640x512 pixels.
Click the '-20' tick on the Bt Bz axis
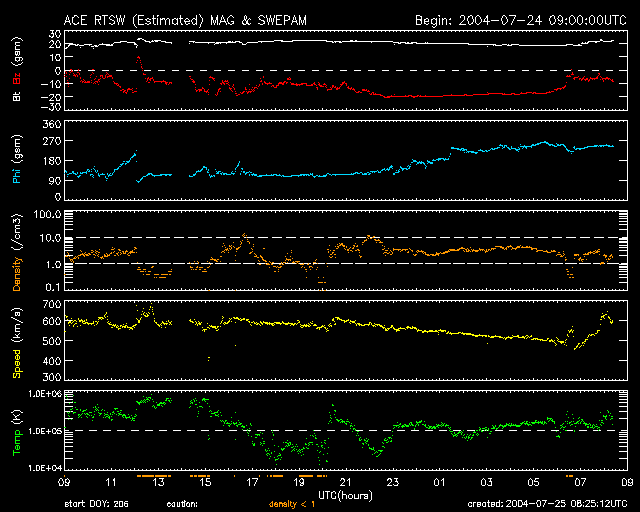51,97
